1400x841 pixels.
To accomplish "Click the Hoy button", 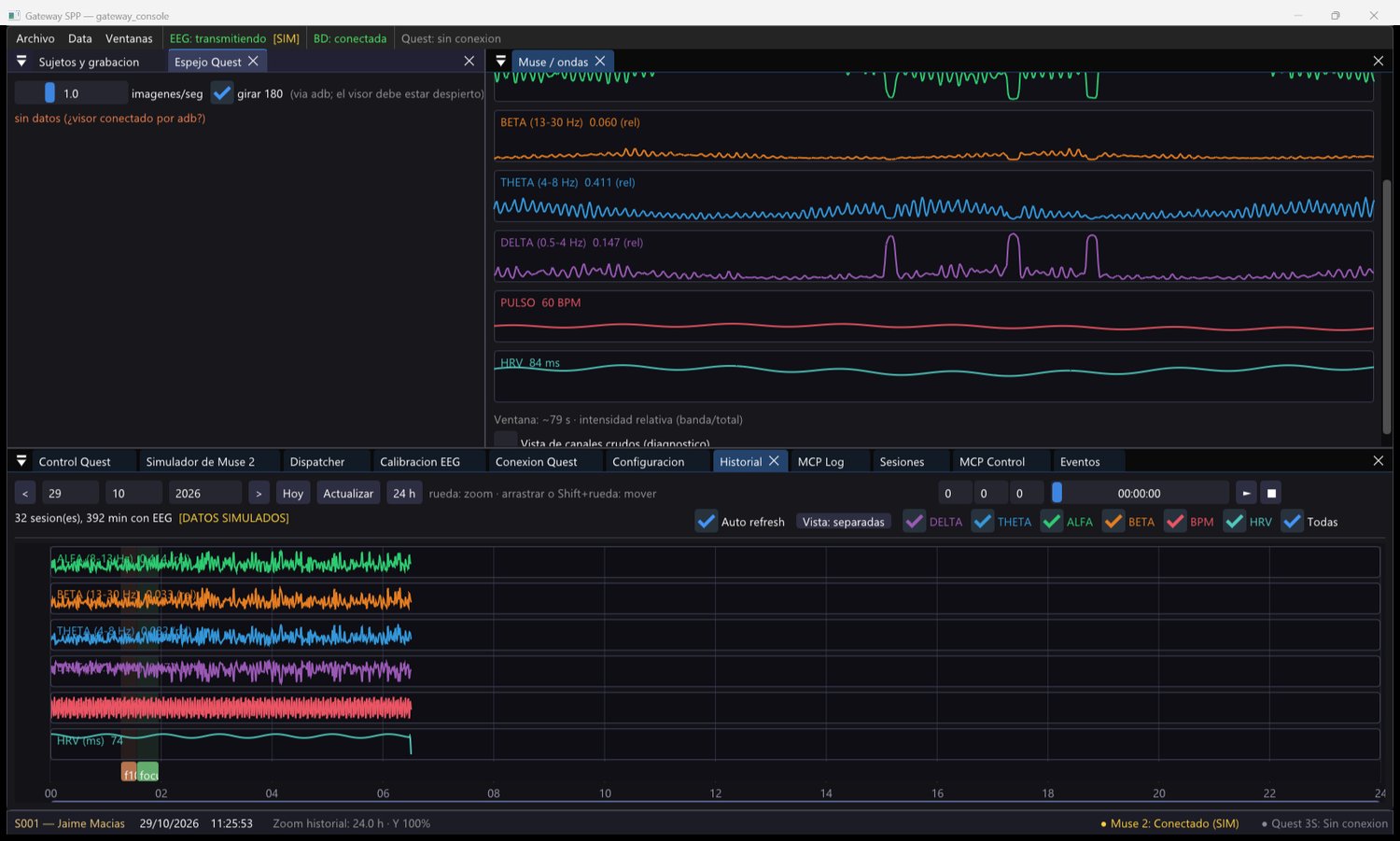I will 293,493.
